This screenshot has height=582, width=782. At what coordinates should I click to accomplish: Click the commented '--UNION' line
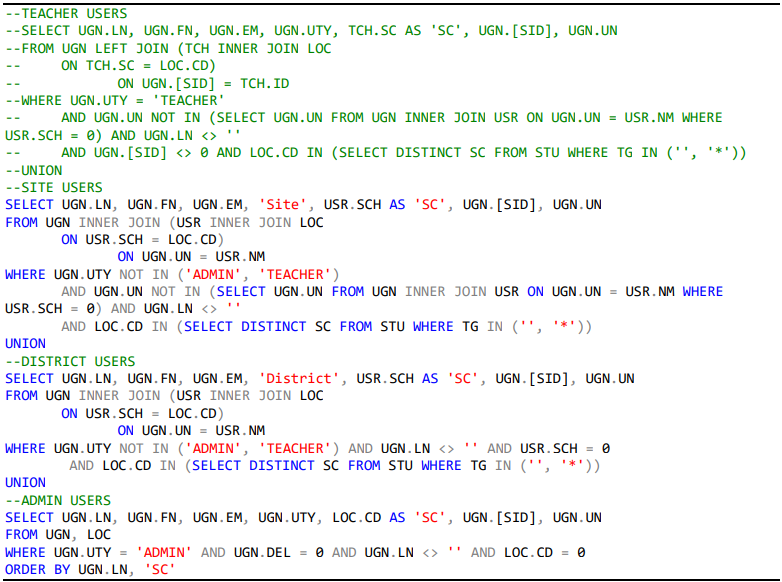(33, 170)
